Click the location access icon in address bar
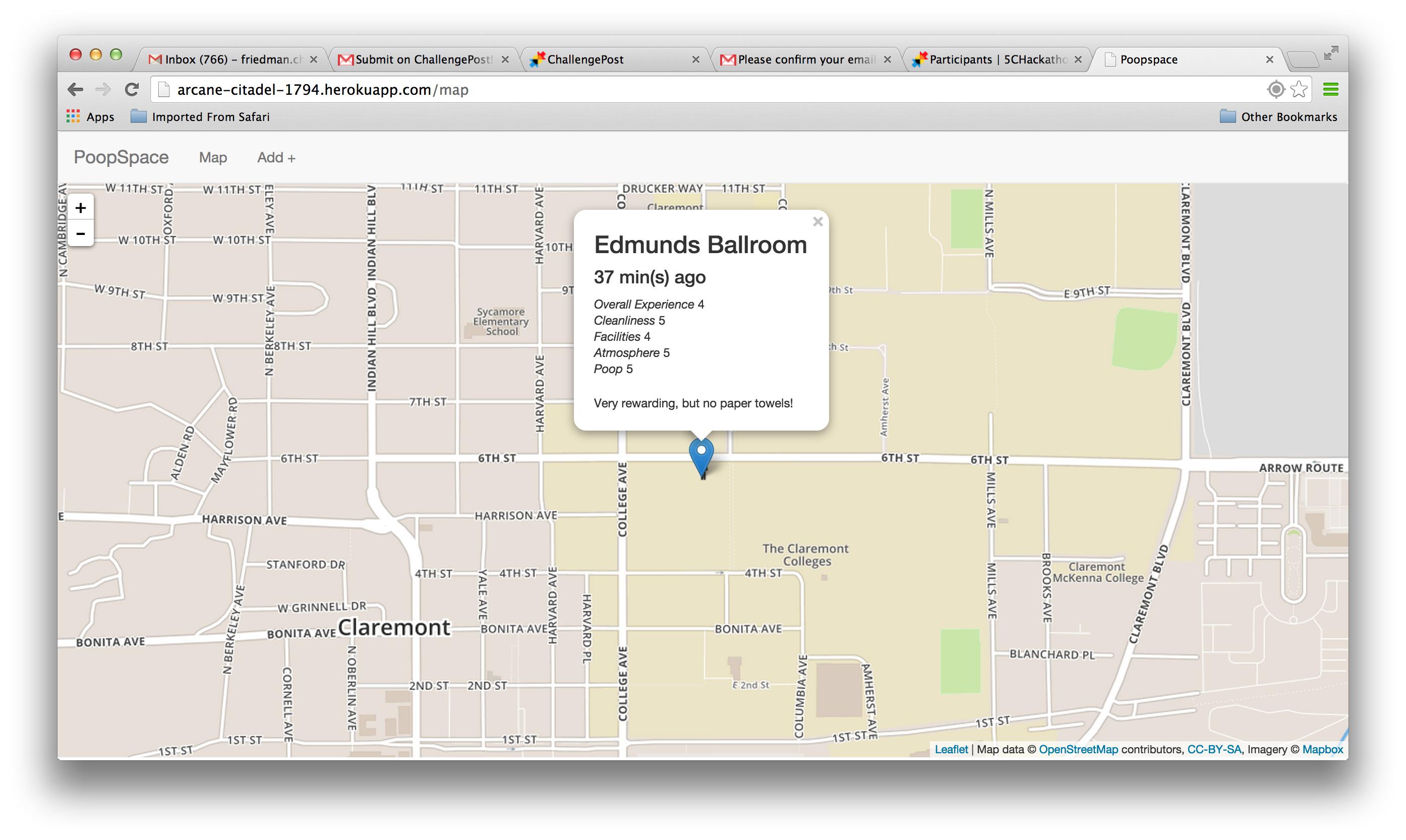1406x840 pixels. point(1275,89)
